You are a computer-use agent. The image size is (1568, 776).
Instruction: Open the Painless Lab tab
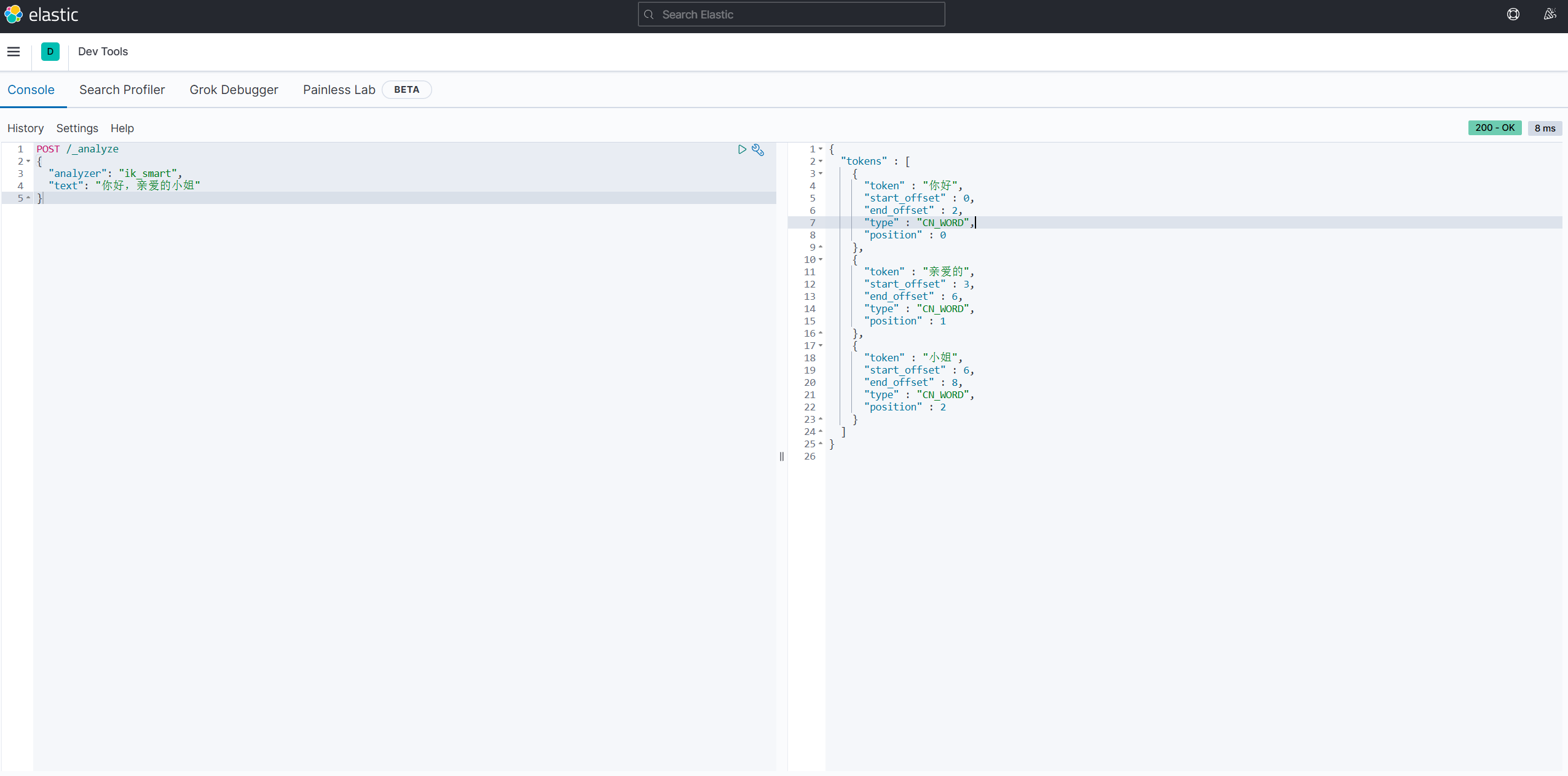339,90
